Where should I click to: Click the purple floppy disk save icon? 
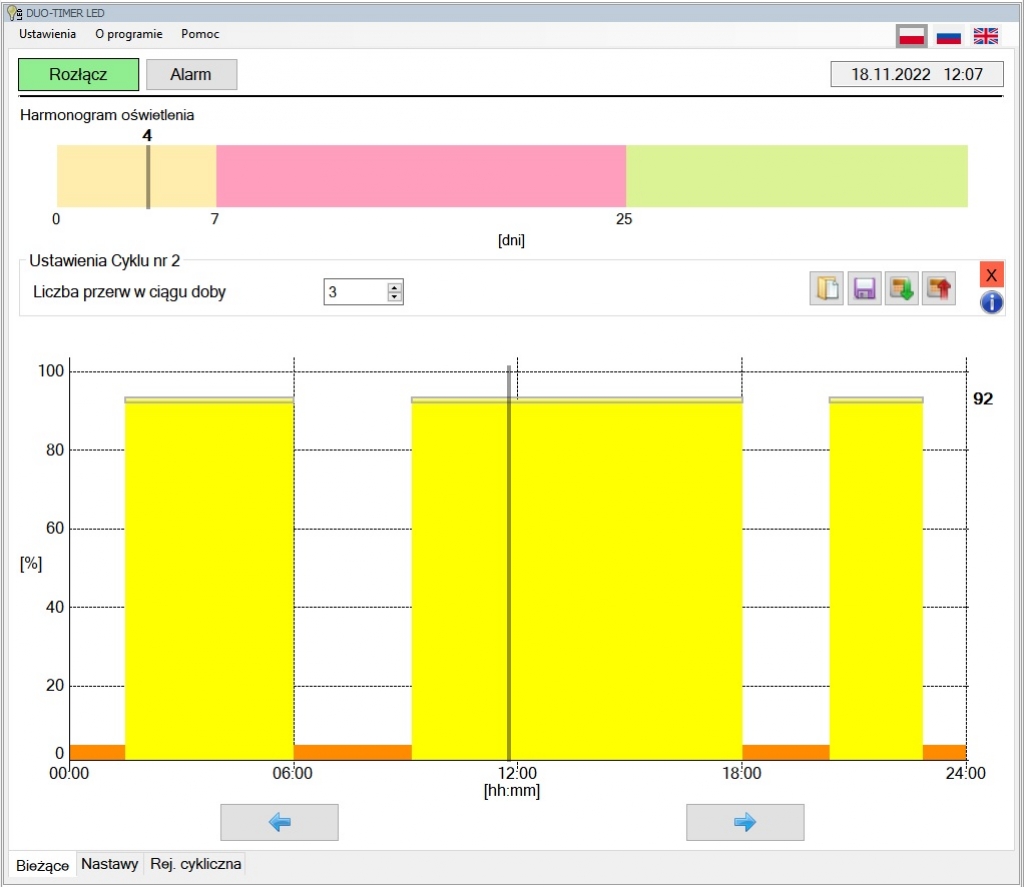[x=864, y=290]
